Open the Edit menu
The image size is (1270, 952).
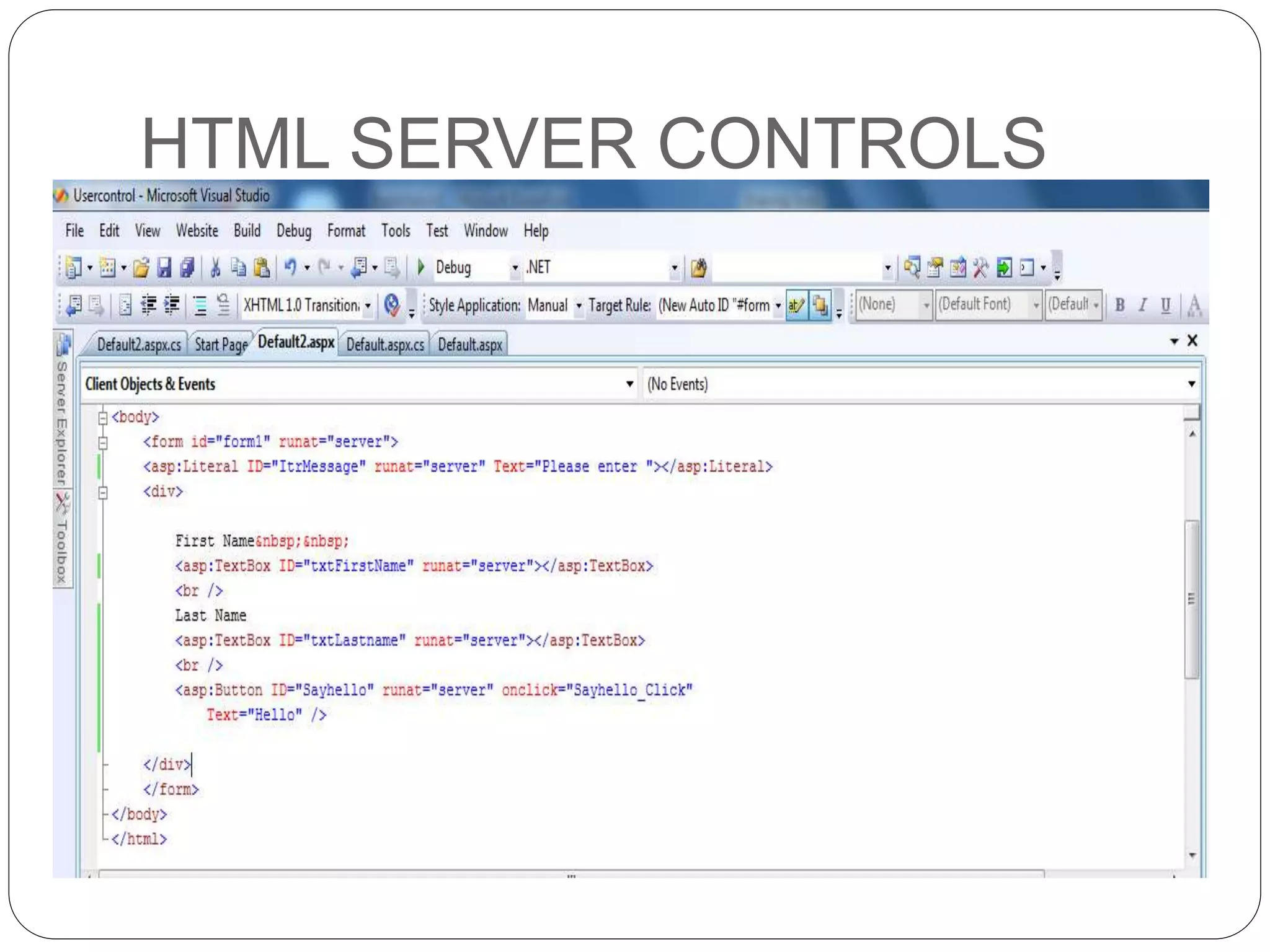[x=109, y=231]
